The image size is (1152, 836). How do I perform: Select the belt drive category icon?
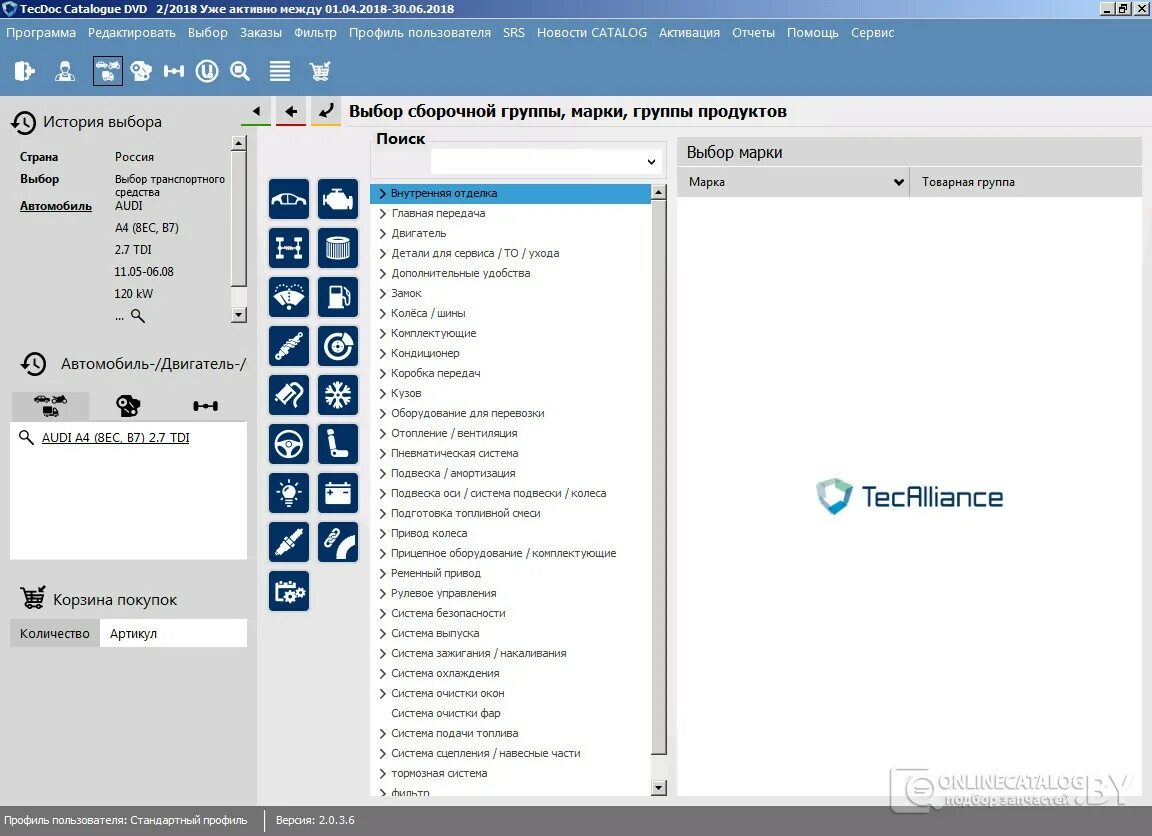338,542
